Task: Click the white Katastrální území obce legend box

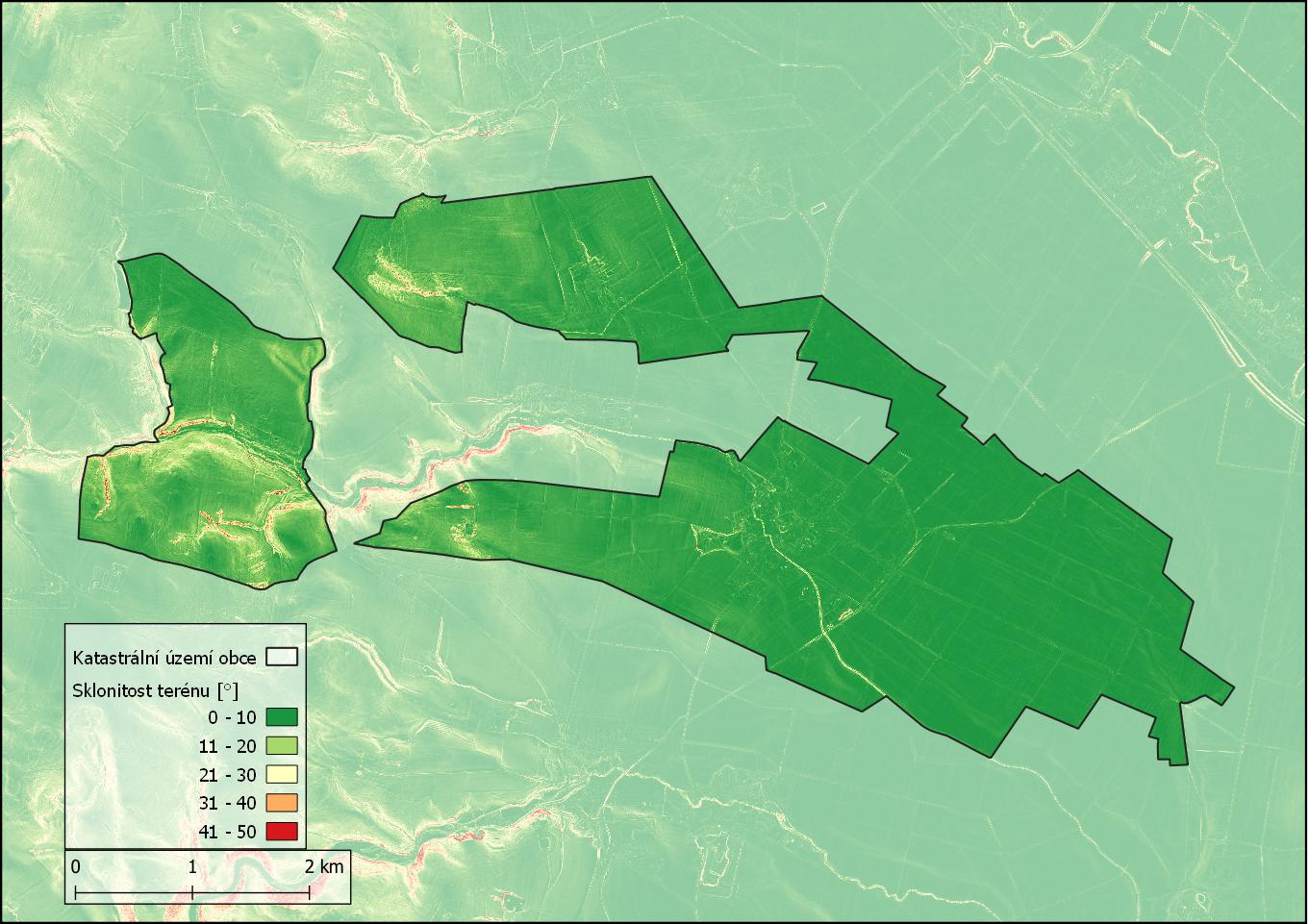Action: [282, 658]
